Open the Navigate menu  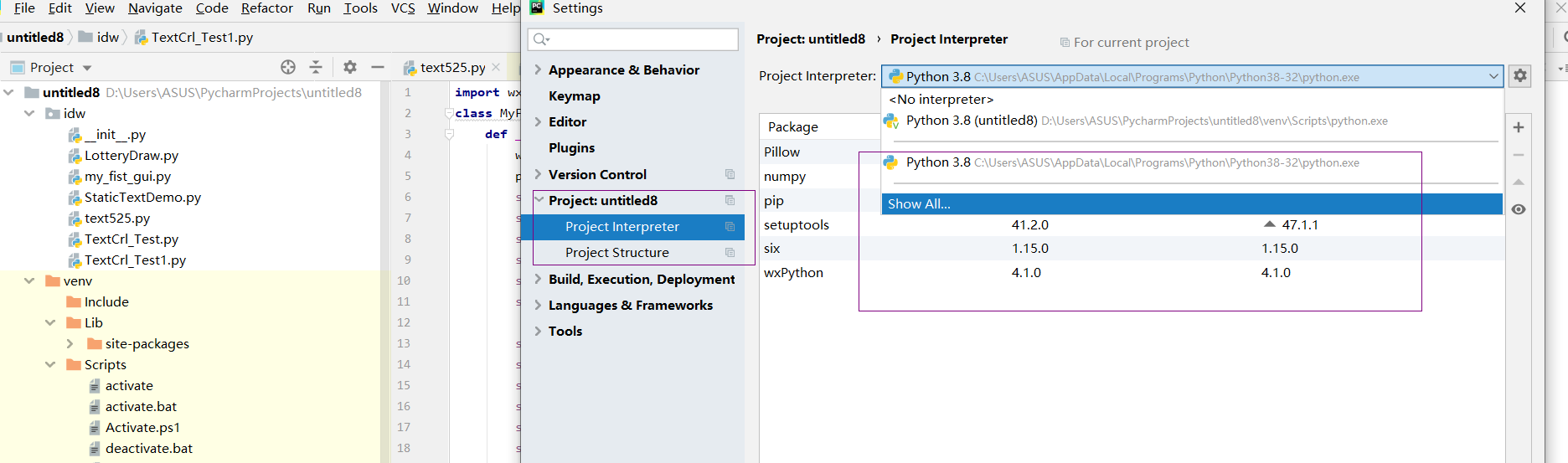[x=155, y=8]
